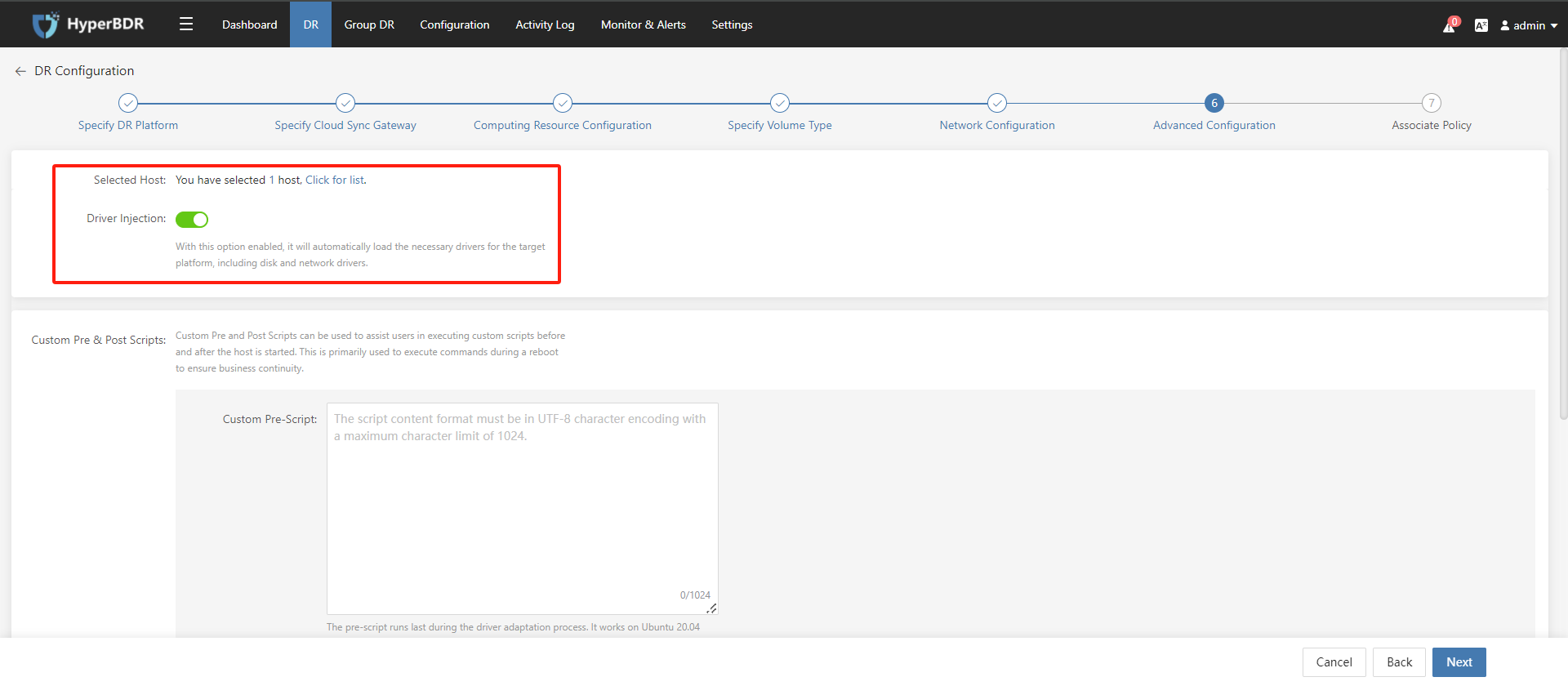Click the Computing Resource Configuration step circle
This screenshot has width=1568, height=686.
coord(563,103)
